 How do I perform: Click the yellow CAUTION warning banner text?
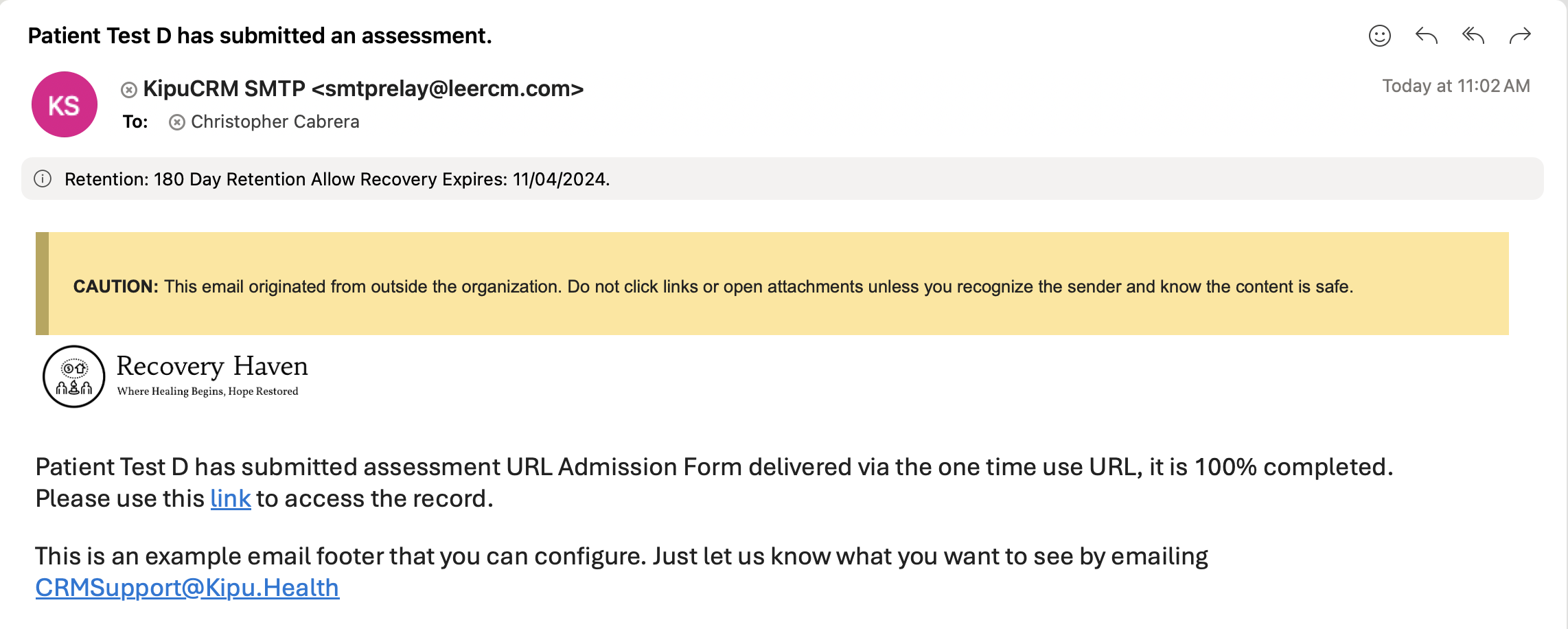point(713,286)
